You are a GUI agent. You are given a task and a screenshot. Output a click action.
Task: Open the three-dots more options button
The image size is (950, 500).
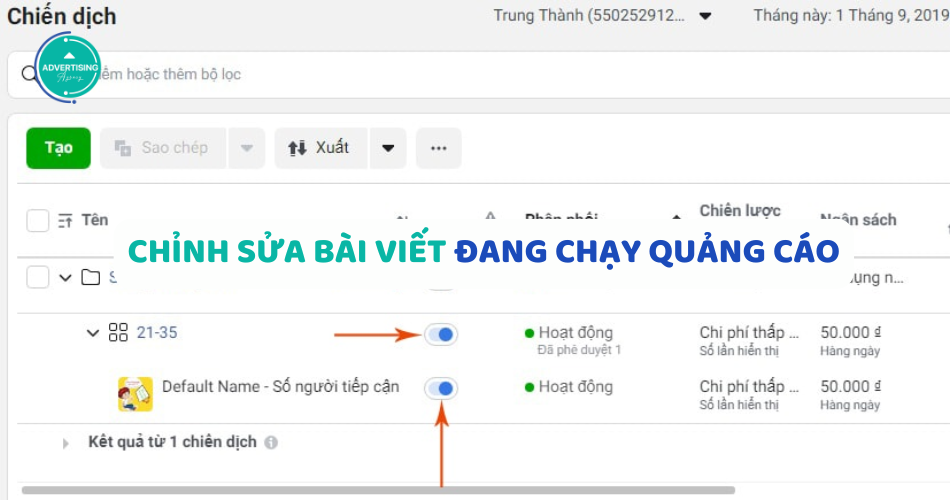pos(439,148)
